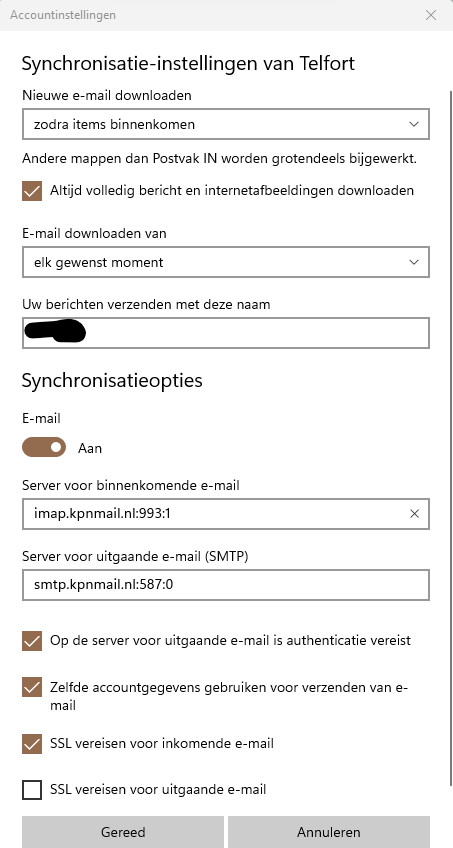Toggle the E-mail sync switch off
This screenshot has height=848, width=453.
coord(44,448)
